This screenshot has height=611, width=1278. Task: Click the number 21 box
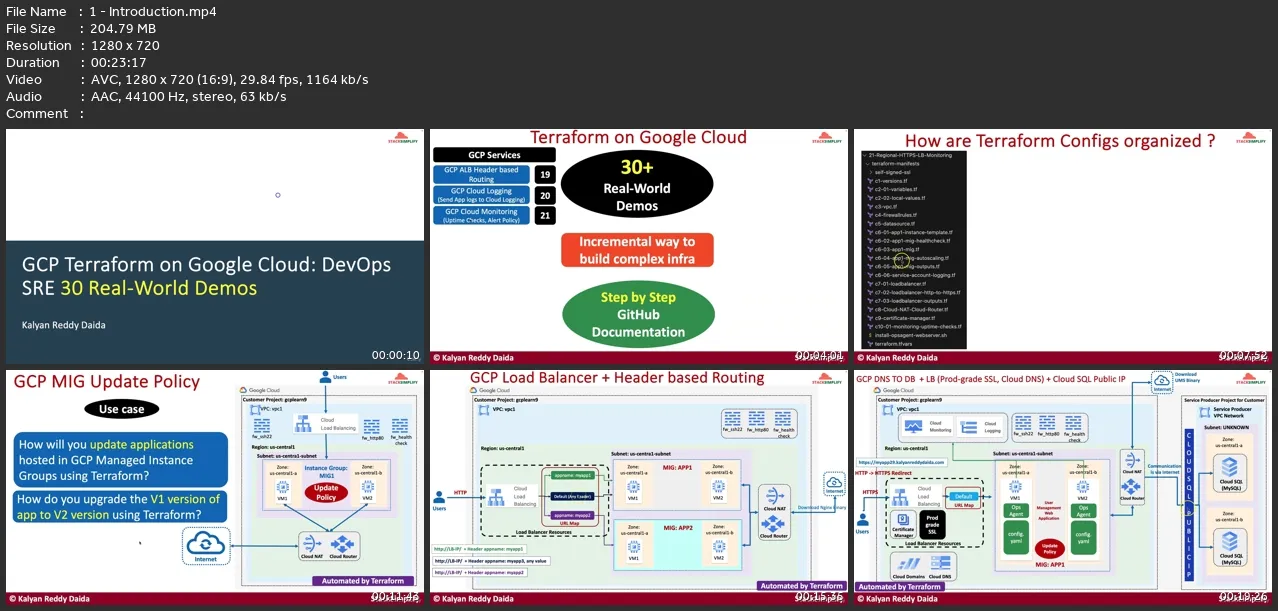(544, 217)
